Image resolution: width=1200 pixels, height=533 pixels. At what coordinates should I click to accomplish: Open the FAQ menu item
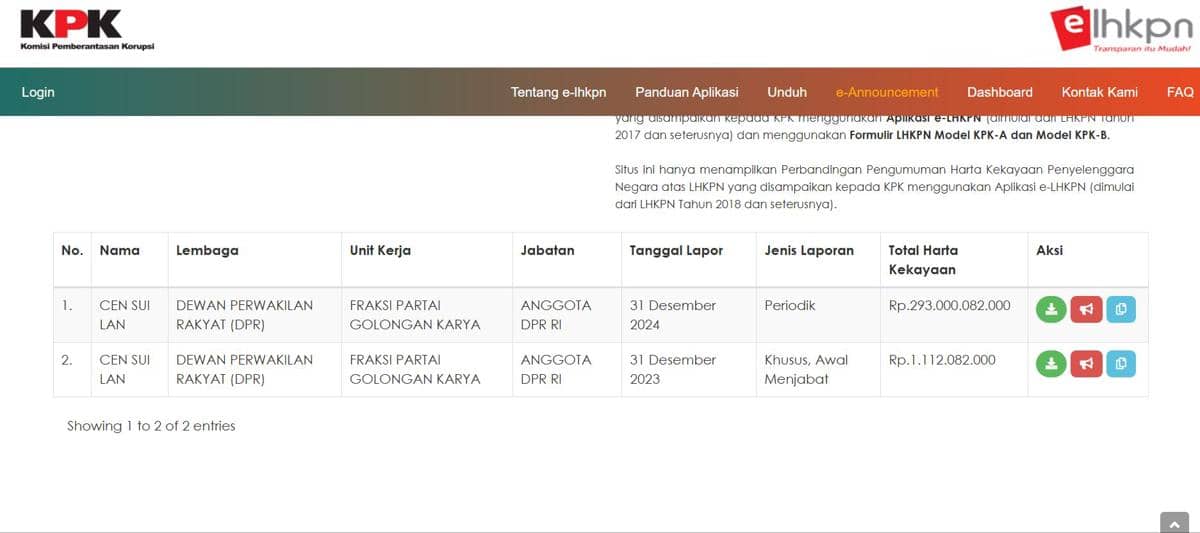(1180, 92)
